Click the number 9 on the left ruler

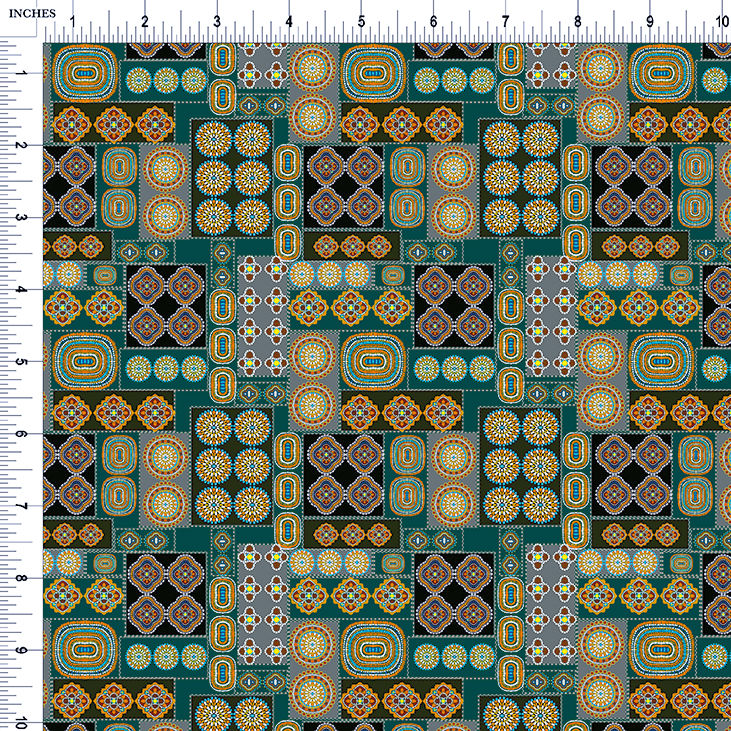point(21,650)
